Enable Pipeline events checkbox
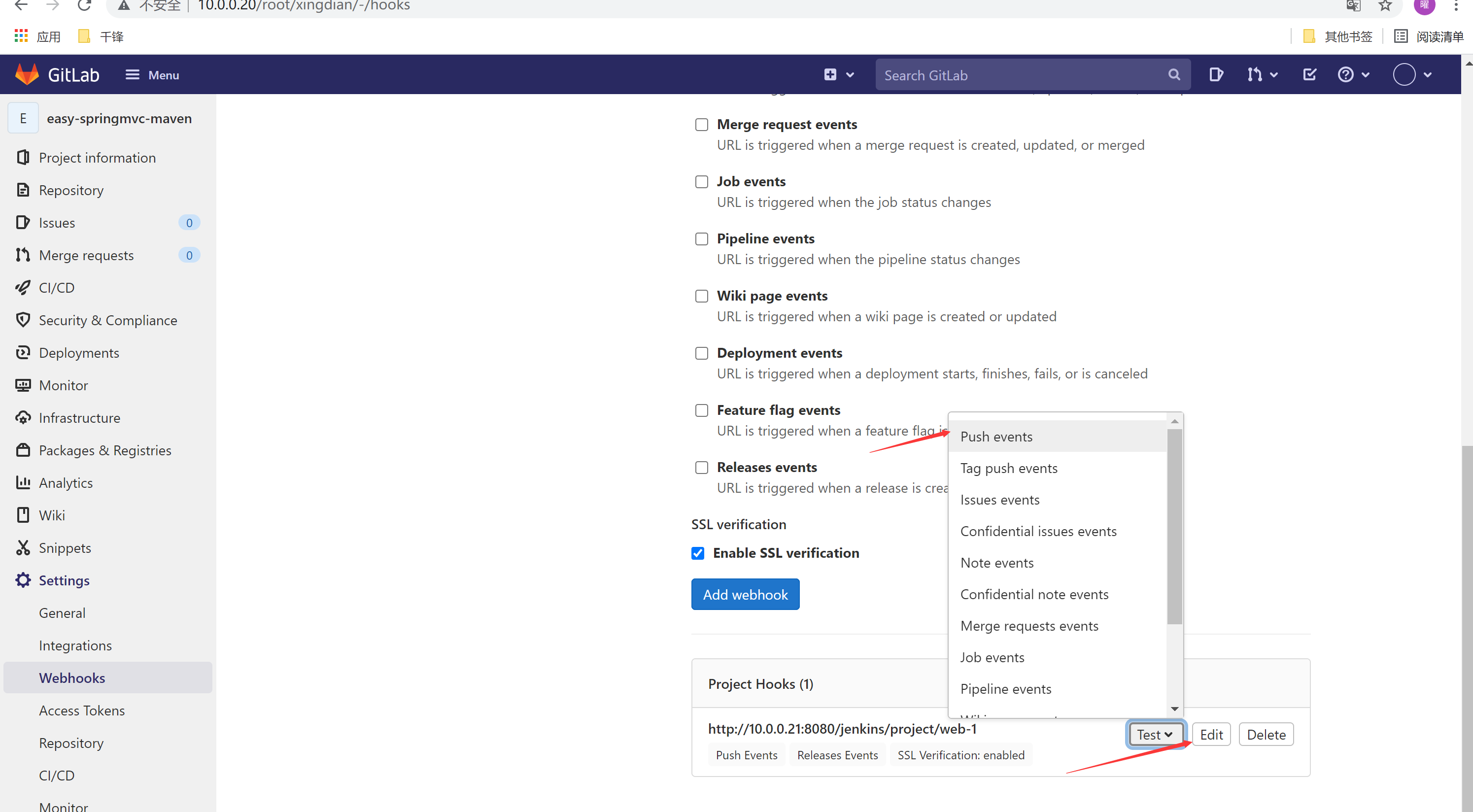This screenshot has height=812, width=1473. 701,238
